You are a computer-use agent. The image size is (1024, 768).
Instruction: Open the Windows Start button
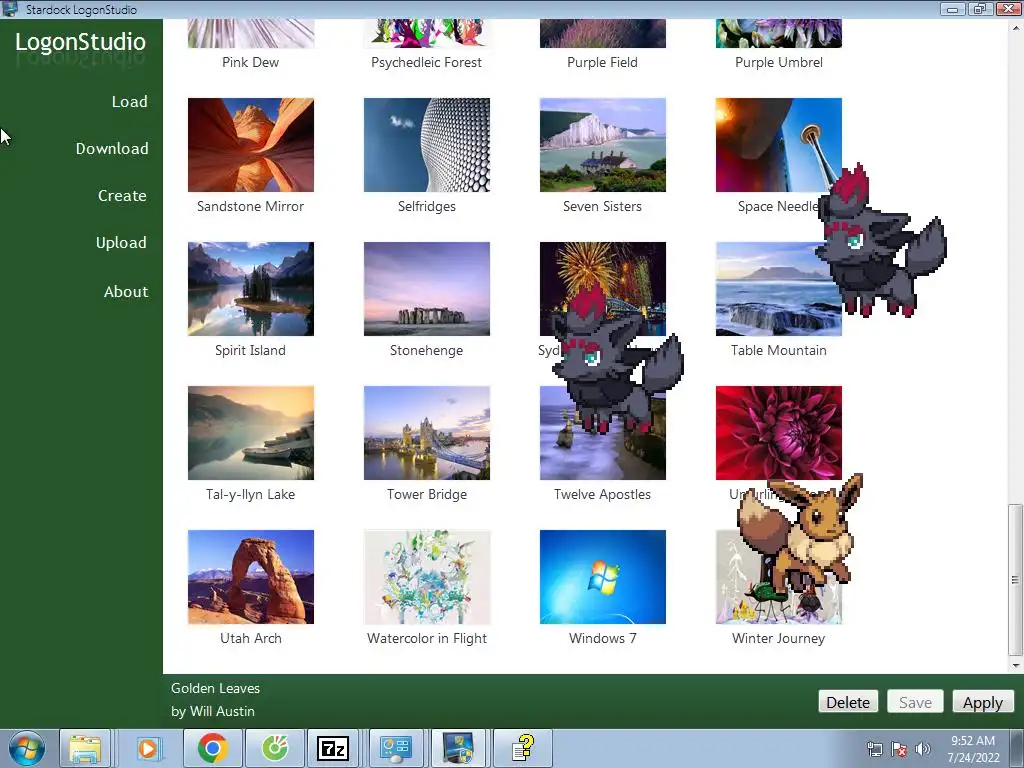point(27,748)
